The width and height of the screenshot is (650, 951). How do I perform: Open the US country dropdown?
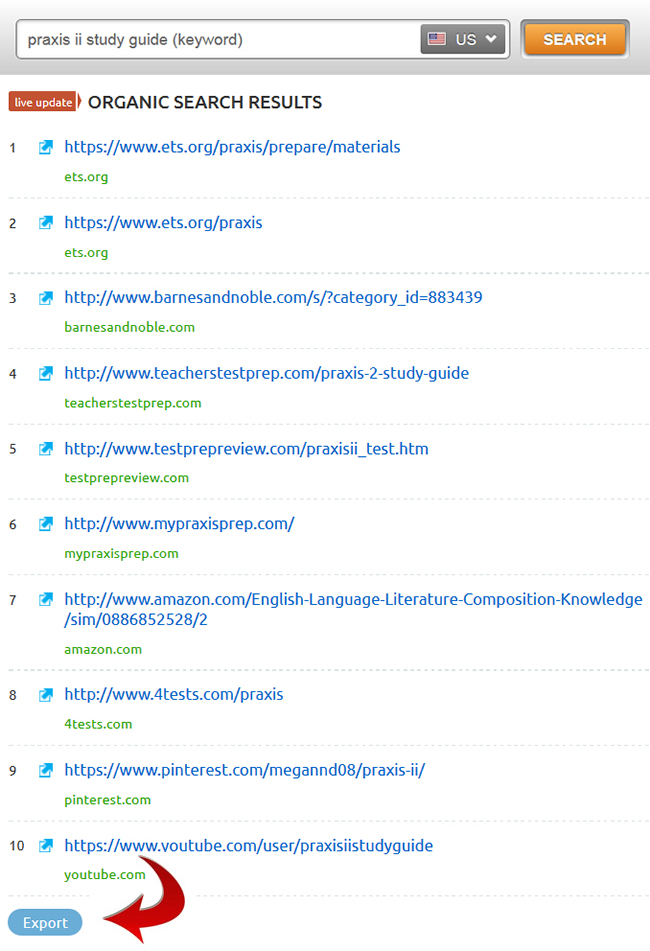[x=463, y=39]
